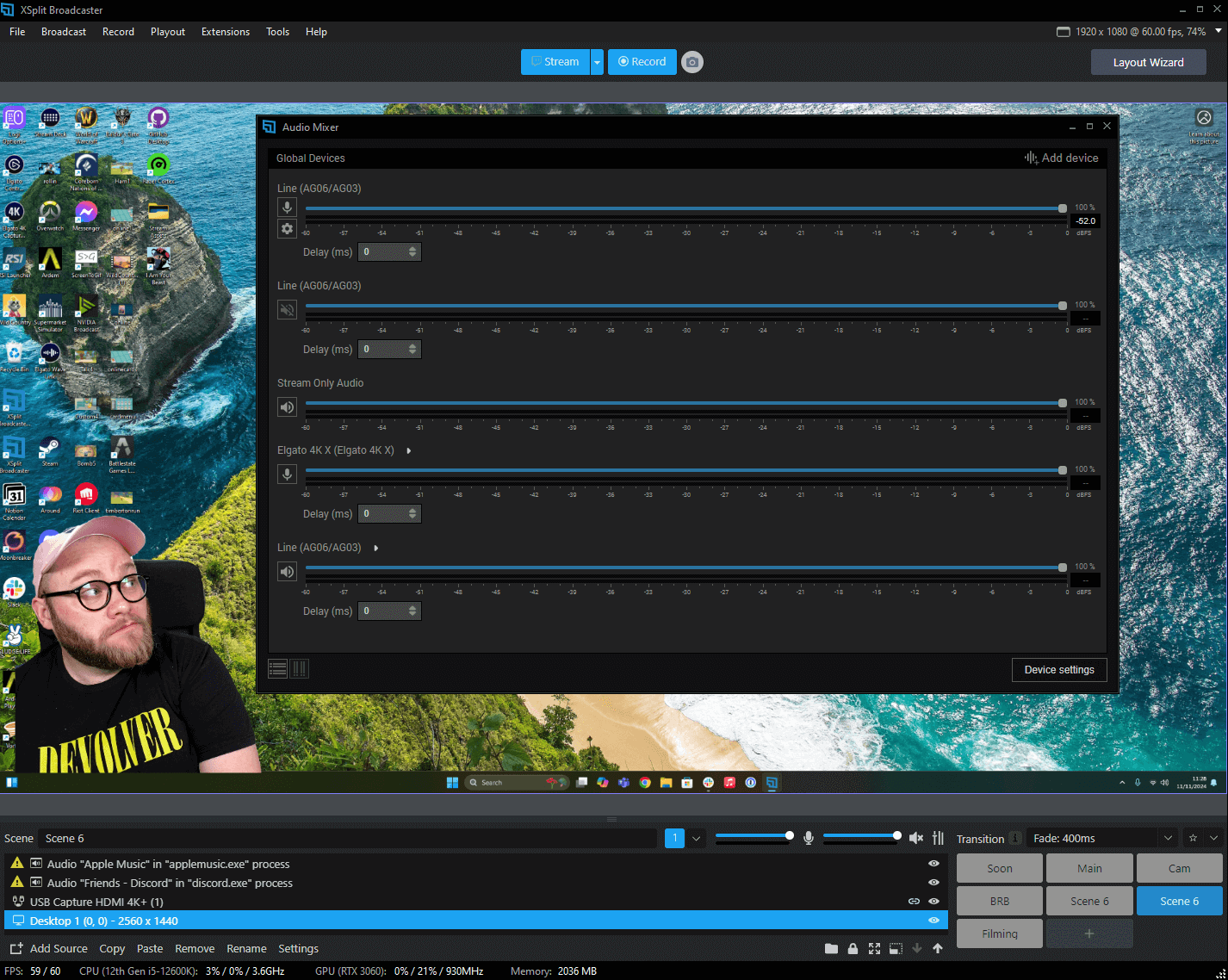The width and height of the screenshot is (1228, 980).
Task: Click the dashed rectangle icon in the sources toolbar
Action: point(896,949)
